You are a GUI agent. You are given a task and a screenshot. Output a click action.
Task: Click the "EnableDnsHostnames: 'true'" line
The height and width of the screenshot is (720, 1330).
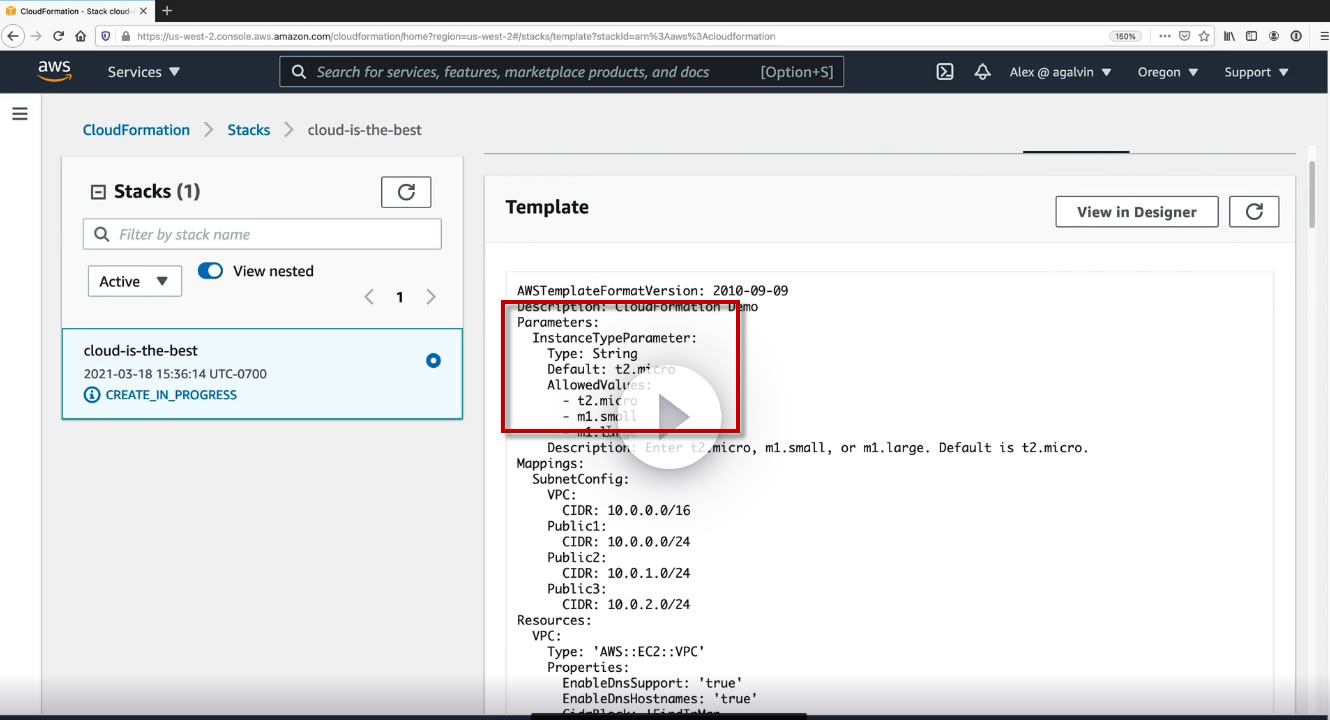[660, 699]
